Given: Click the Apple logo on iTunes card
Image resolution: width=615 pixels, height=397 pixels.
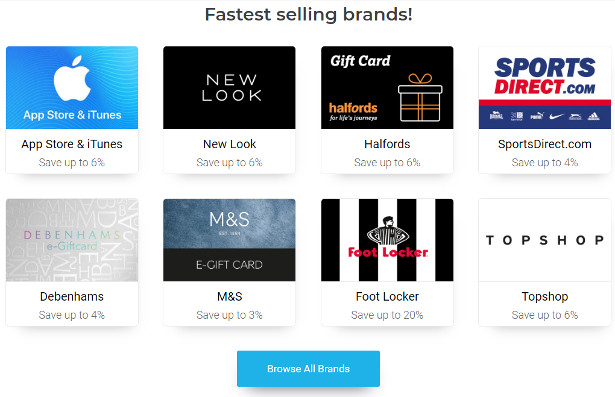Looking at the screenshot, I should click(72, 78).
